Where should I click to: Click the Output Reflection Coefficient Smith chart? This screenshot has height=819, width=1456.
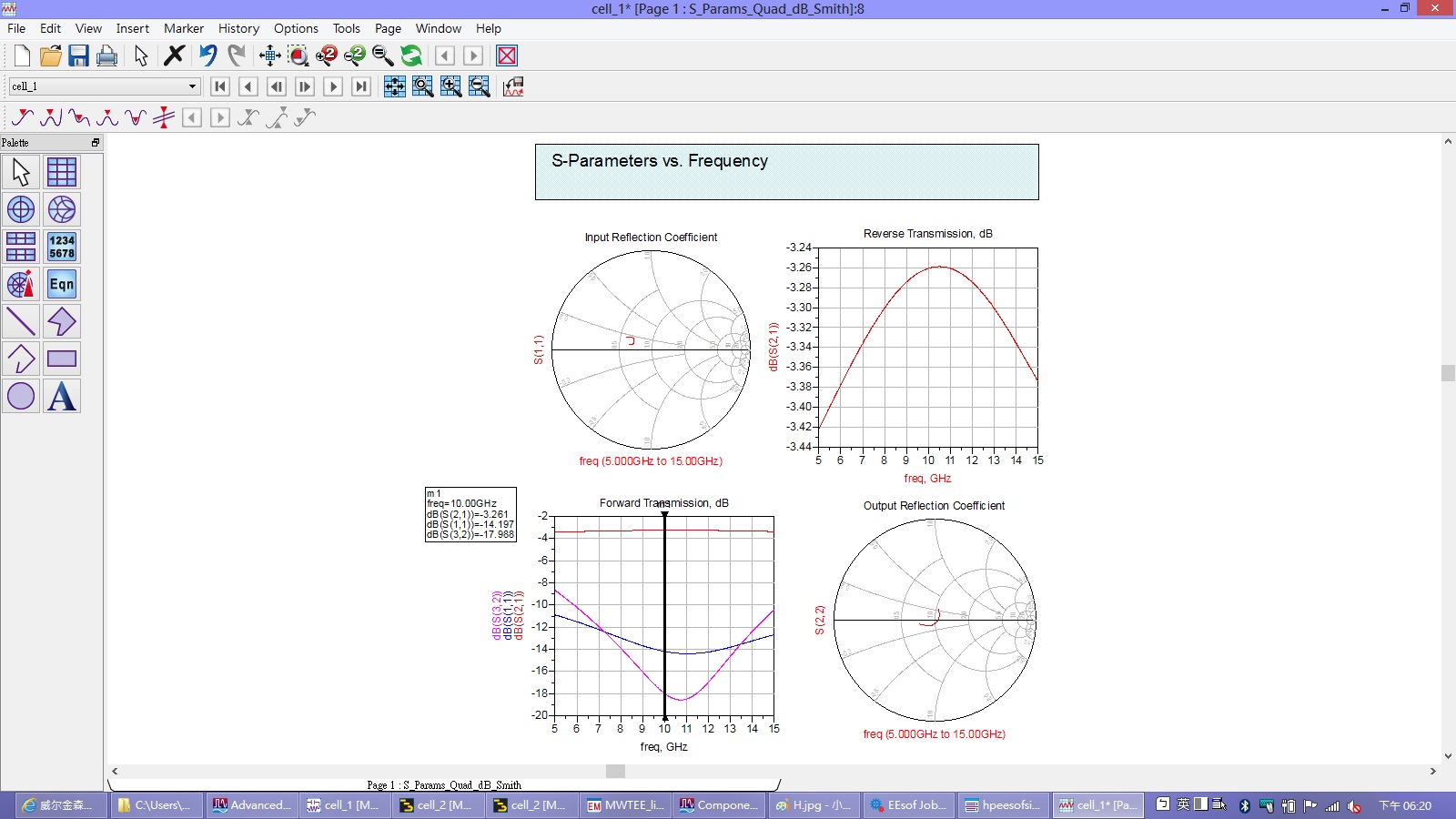coord(935,620)
